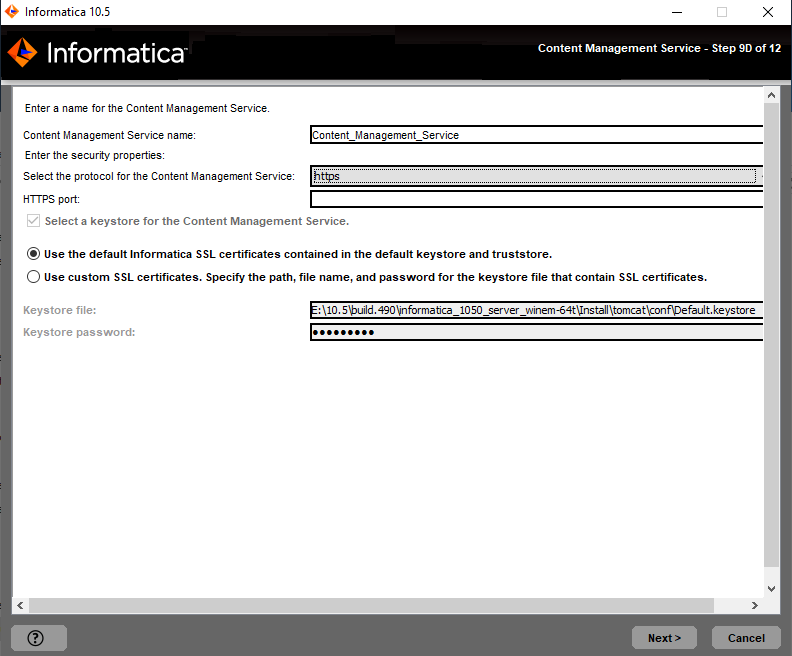Open the help question mark button
The width and height of the screenshot is (792, 656).
38,638
